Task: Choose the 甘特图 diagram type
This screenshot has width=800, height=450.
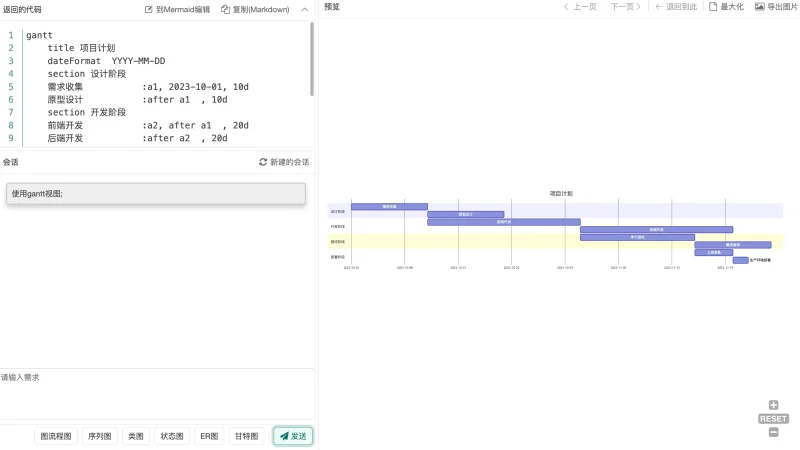Action: click(x=246, y=436)
